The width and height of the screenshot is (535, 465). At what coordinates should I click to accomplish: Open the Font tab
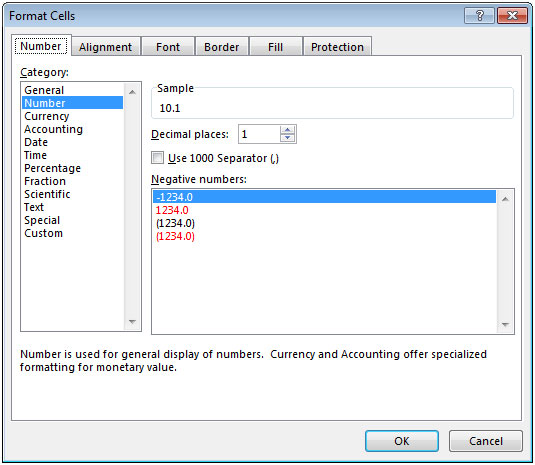click(168, 47)
